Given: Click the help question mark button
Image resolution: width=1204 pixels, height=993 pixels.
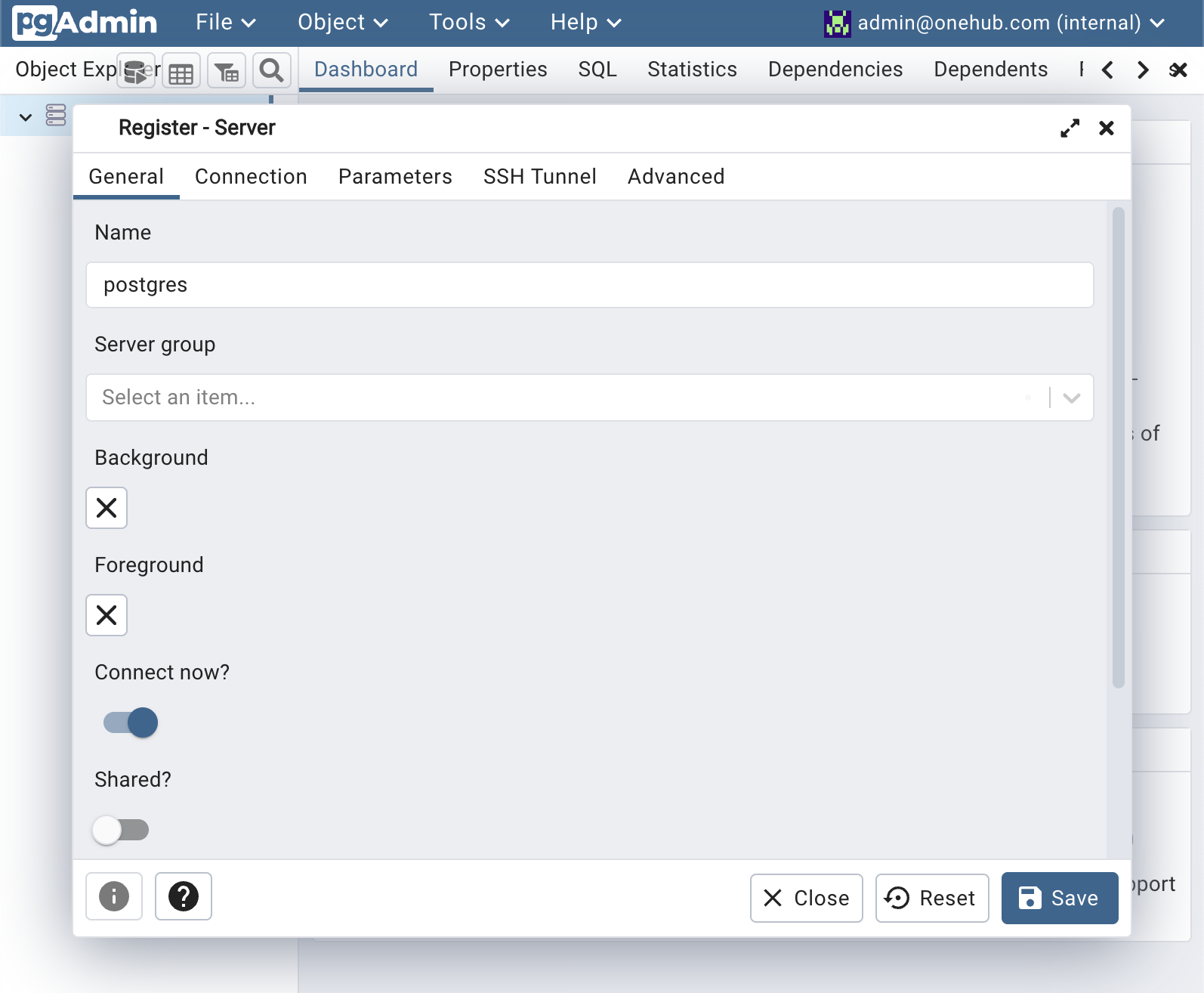Looking at the screenshot, I should click(184, 896).
